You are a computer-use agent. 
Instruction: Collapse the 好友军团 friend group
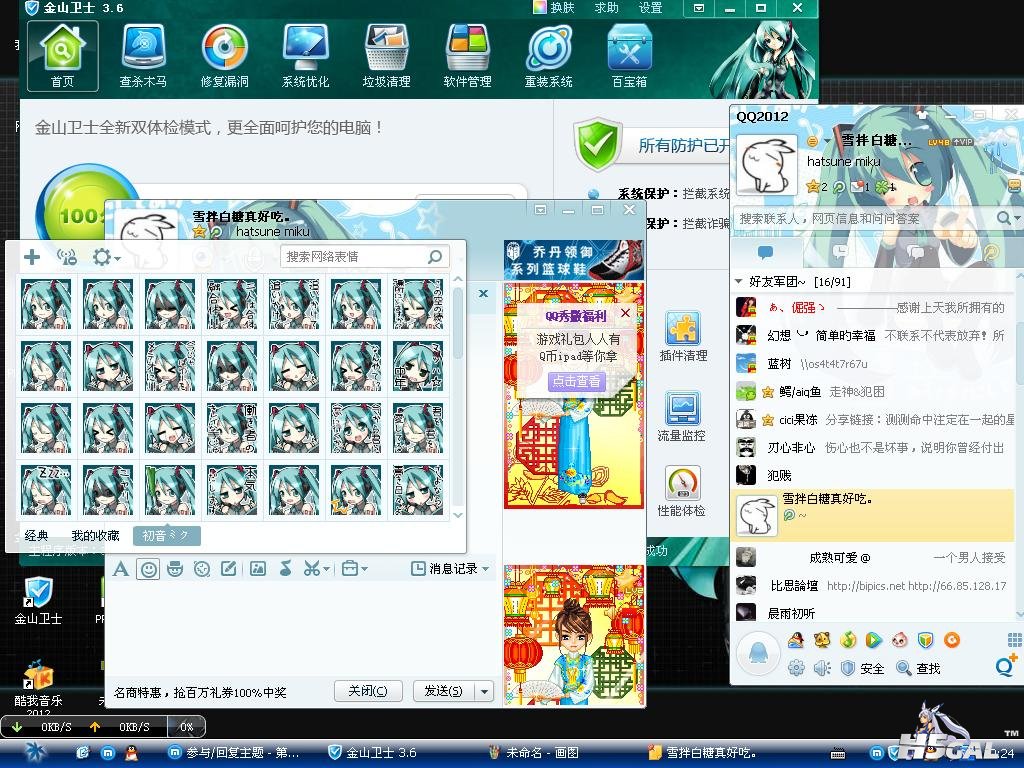(x=739, y=281)
